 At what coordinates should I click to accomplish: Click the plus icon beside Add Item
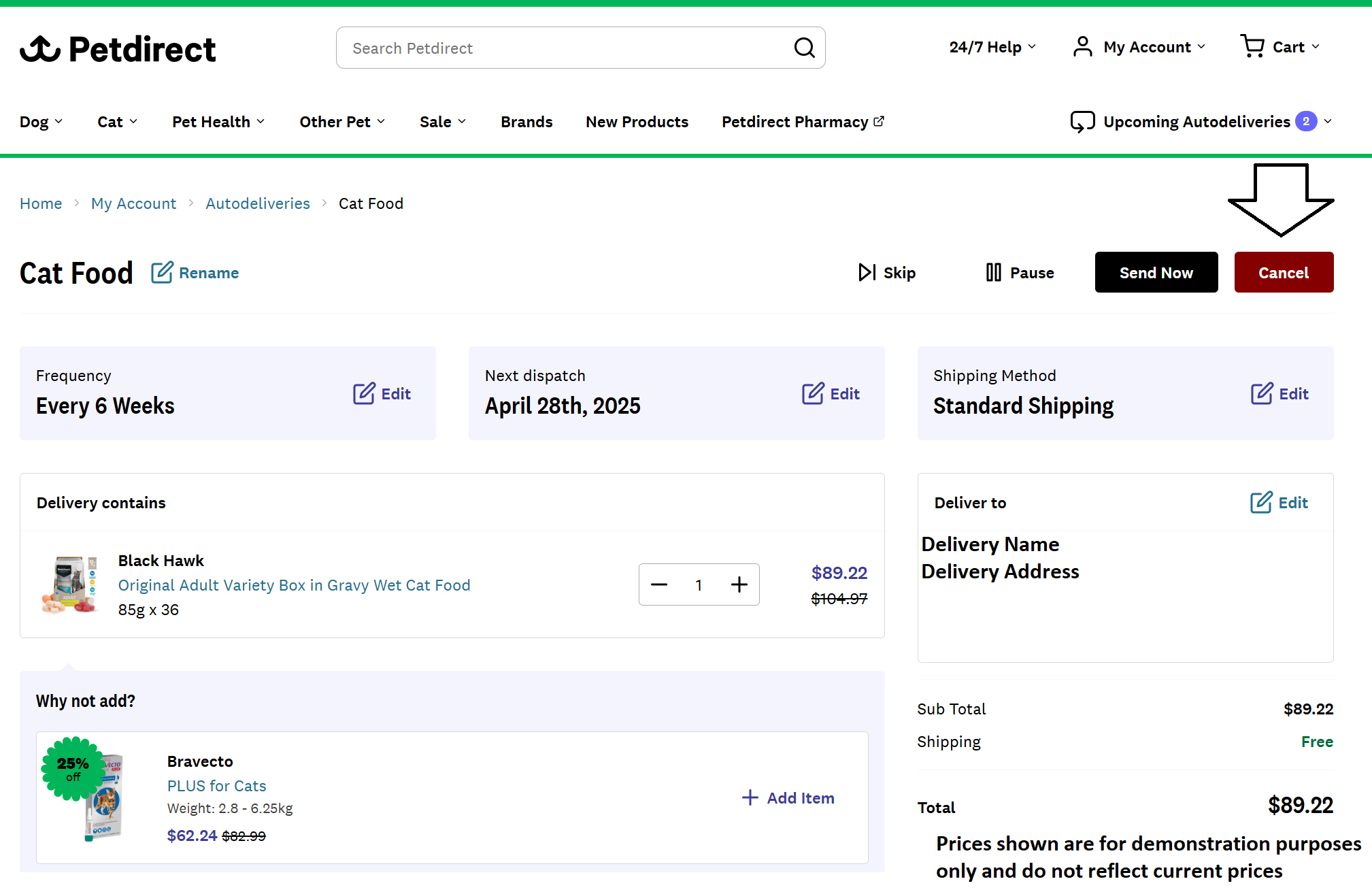pyautogui.click(x=750, y=797)
